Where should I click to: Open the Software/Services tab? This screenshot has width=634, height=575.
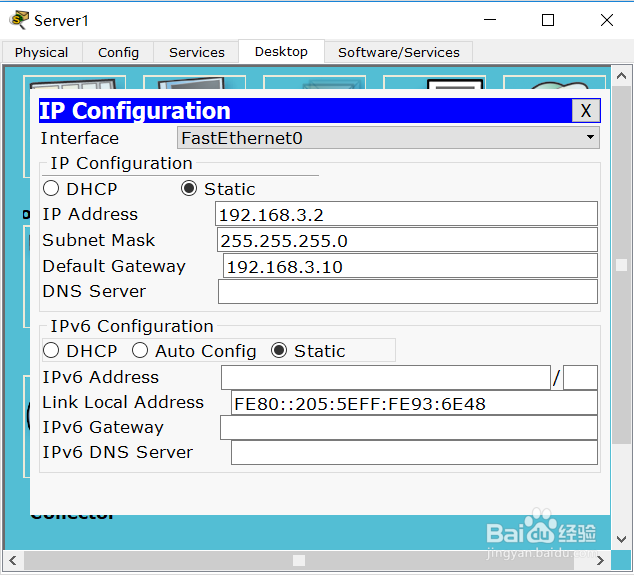[x=399, y=53]
